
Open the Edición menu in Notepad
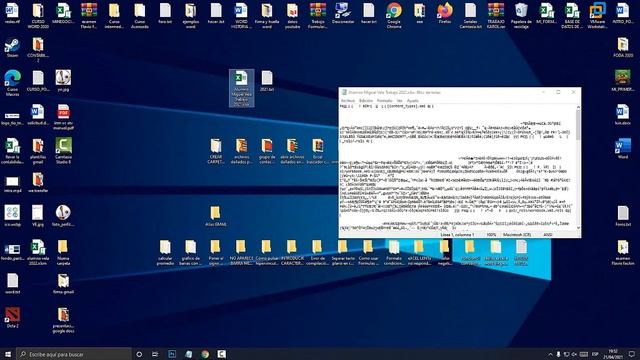point(366,100)
